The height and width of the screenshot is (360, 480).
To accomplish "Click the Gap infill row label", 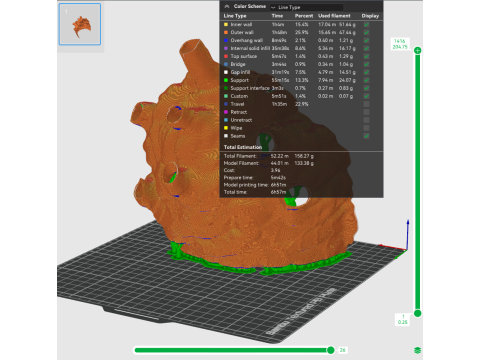I will pyautogui.click(x=240, y=72).
